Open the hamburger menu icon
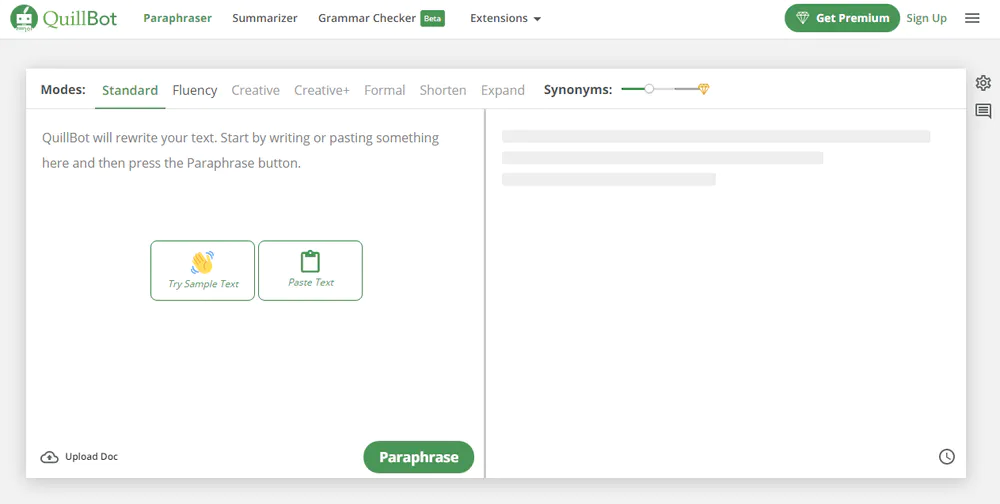The height and width of the screenshot is (504, 1000). (x=972, y=18)
